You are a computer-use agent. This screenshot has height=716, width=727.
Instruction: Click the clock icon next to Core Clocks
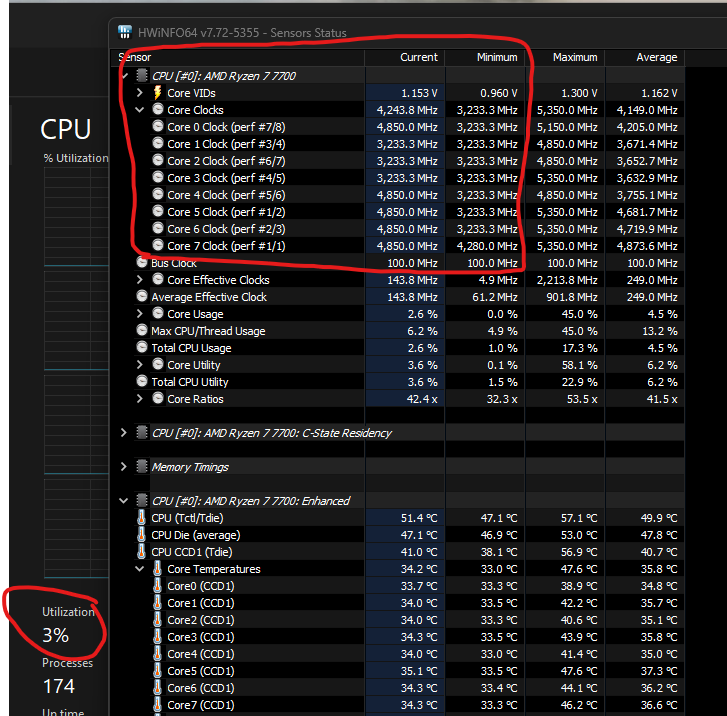pyautogui.click(x=158, y=109)
